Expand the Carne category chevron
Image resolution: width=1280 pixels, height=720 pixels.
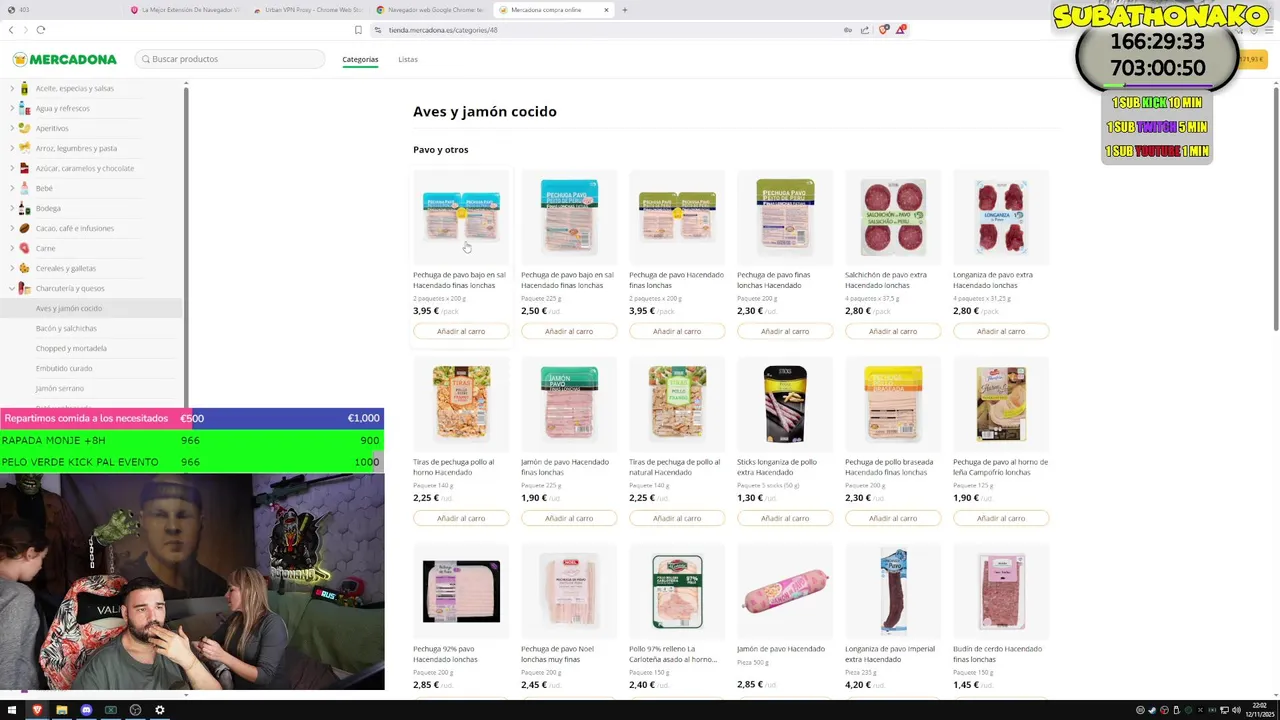pos(12,248)
